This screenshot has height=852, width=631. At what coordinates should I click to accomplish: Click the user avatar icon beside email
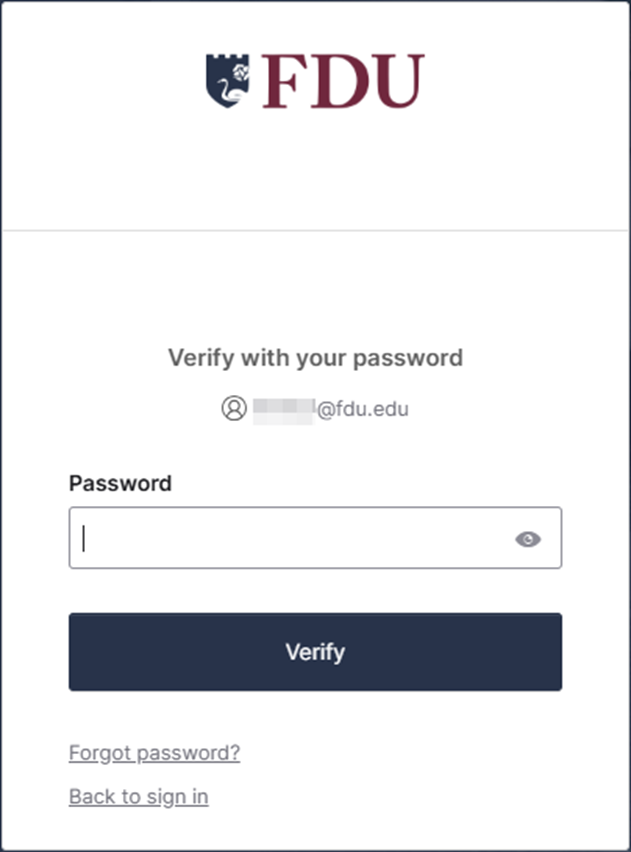point(234,408)
